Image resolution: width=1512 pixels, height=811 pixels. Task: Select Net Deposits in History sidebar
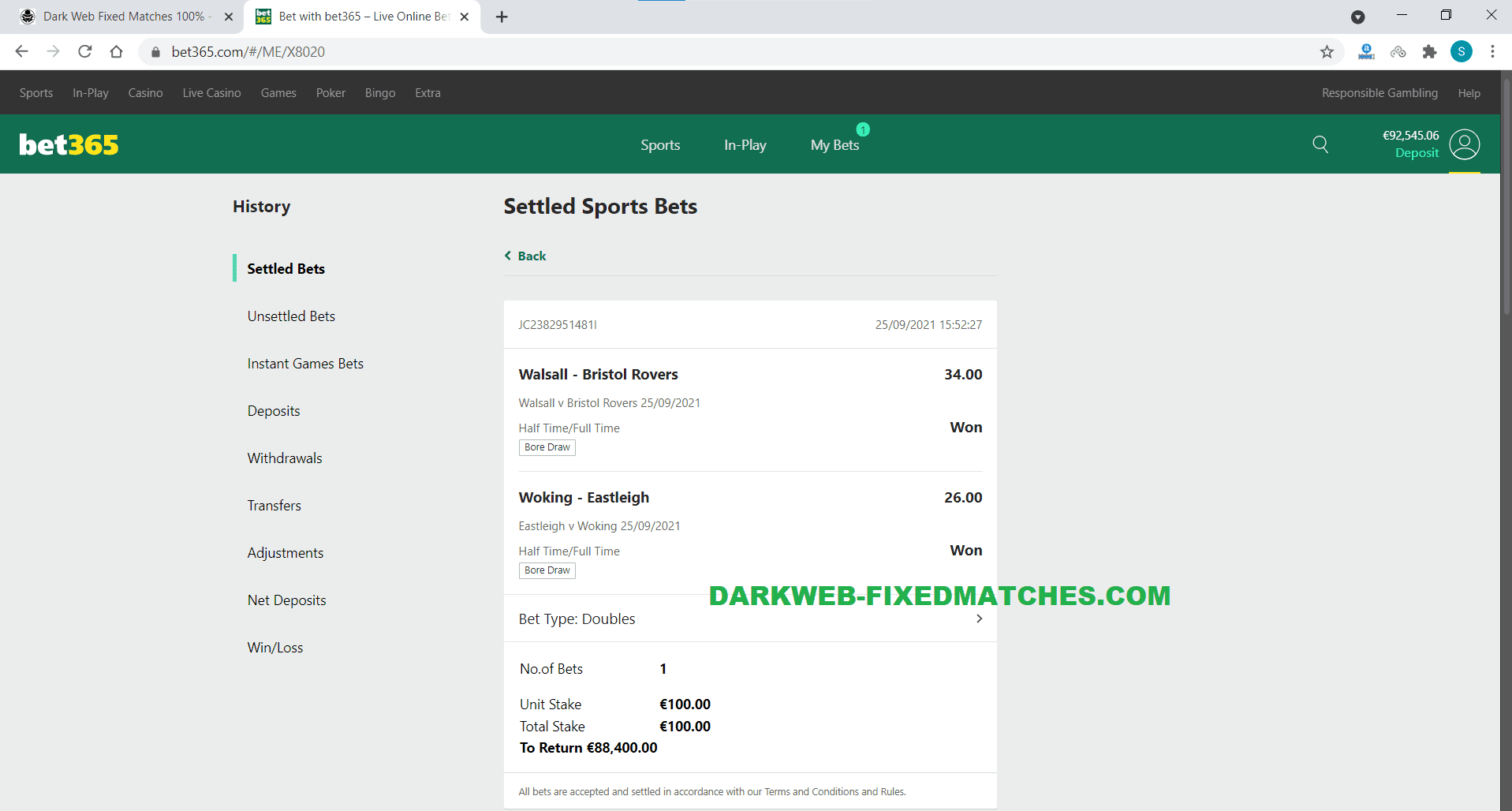(x=286, y=600)
